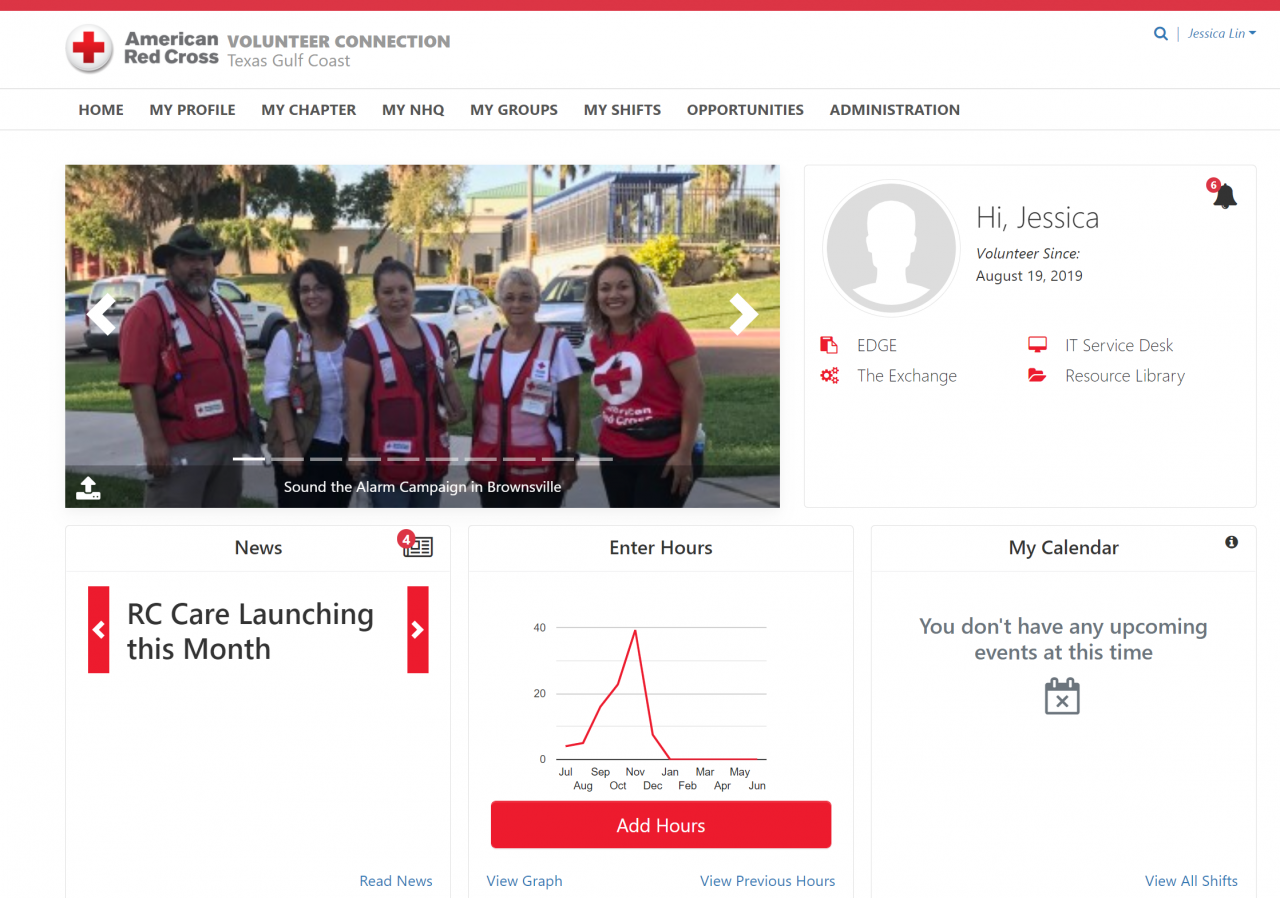Click the empty calendar X icon
This screenshot has height=898, width=1280.
1062,696
